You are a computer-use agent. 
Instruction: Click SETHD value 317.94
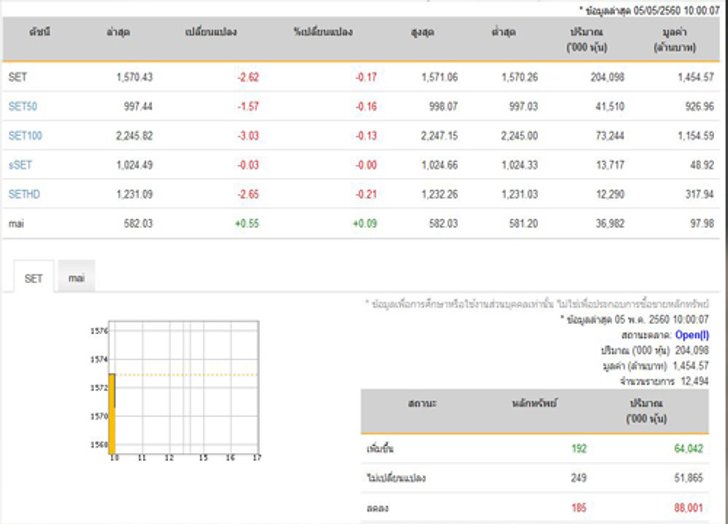point(700,194)
